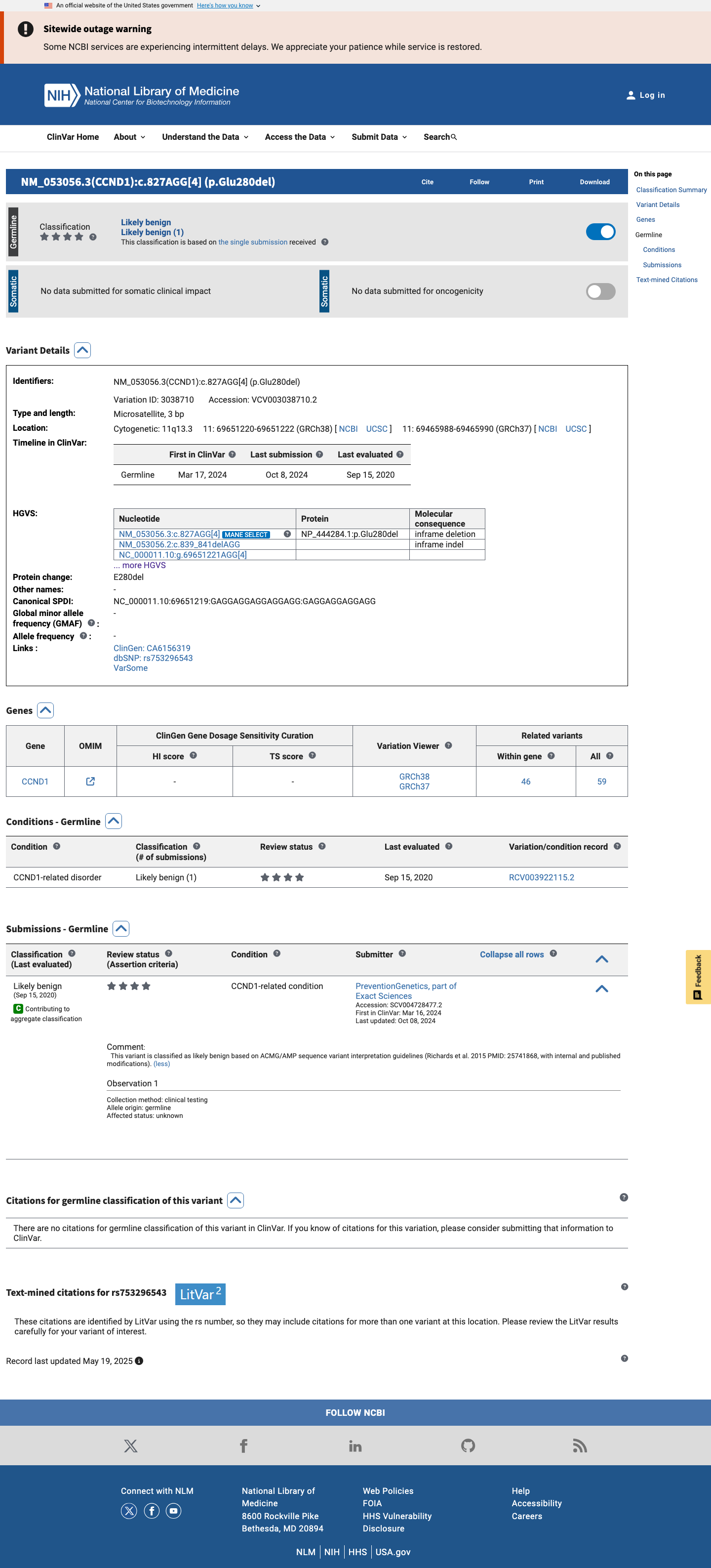Collapse all submission rows chevron in header
This screenshot has height=1568, width=711.
tap(601, 959)
